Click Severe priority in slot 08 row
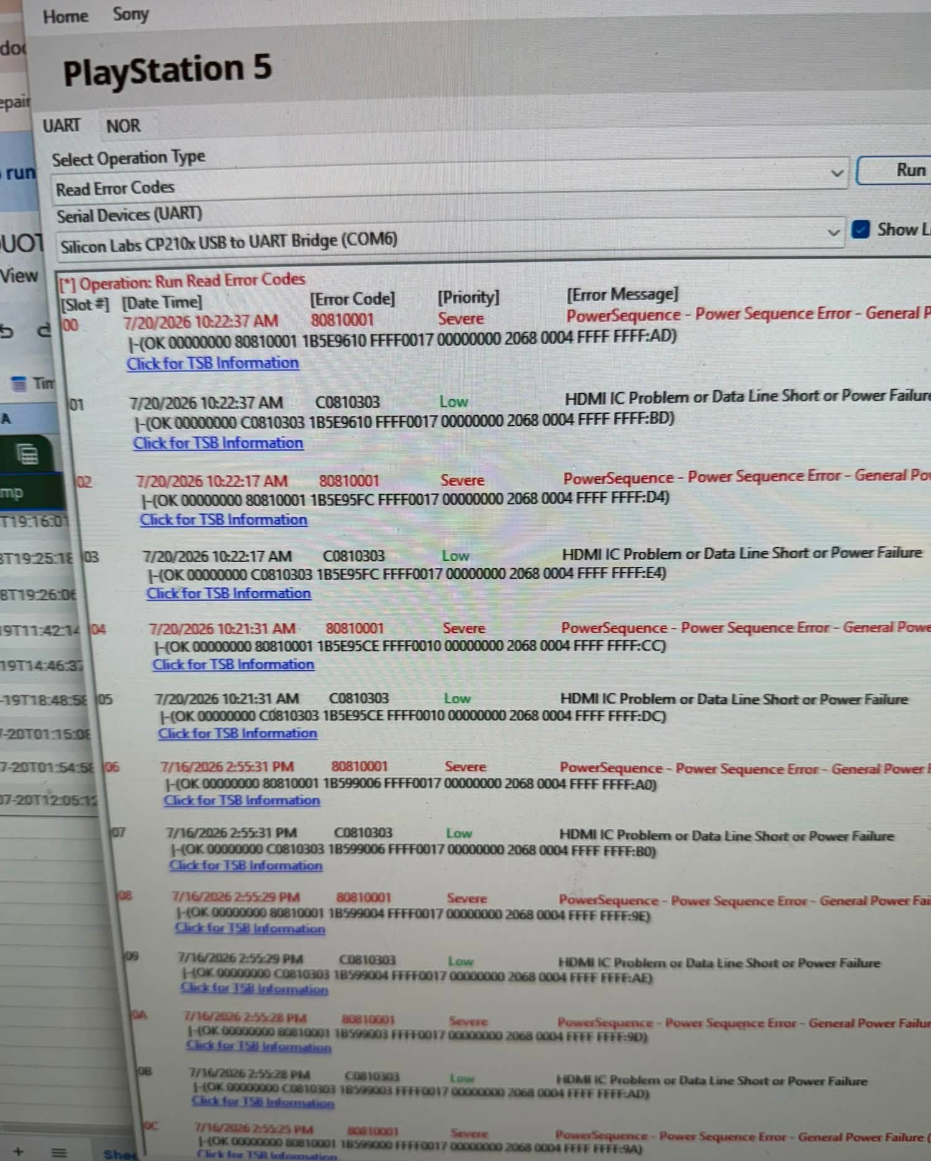The image size is (931, 1161). point(467,898)
